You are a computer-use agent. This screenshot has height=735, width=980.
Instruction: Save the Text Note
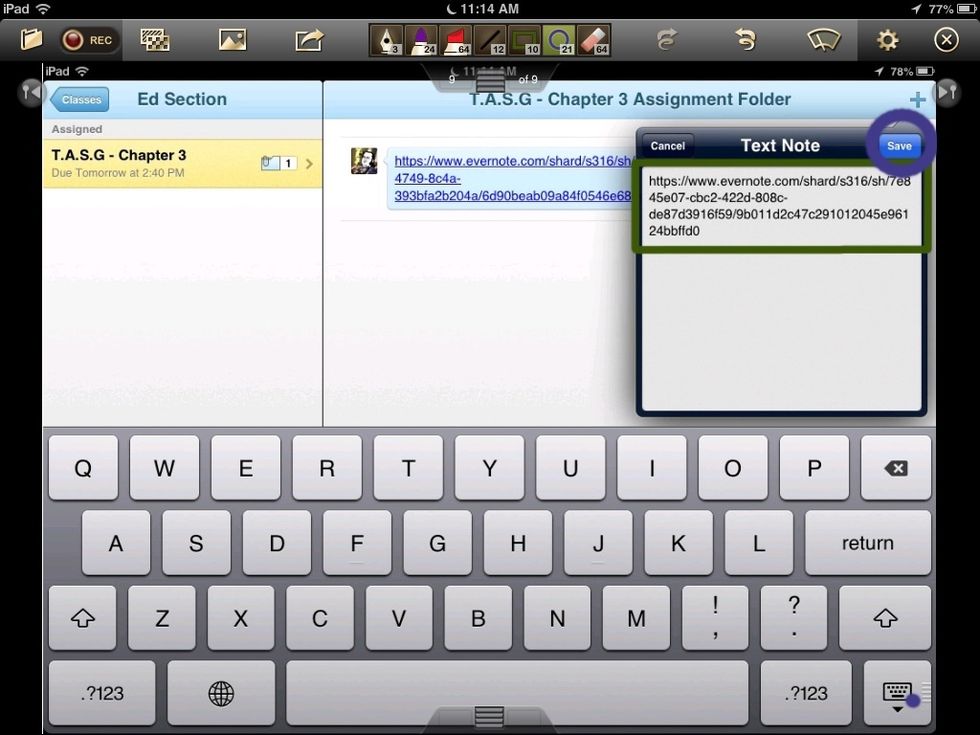(898, 145)
